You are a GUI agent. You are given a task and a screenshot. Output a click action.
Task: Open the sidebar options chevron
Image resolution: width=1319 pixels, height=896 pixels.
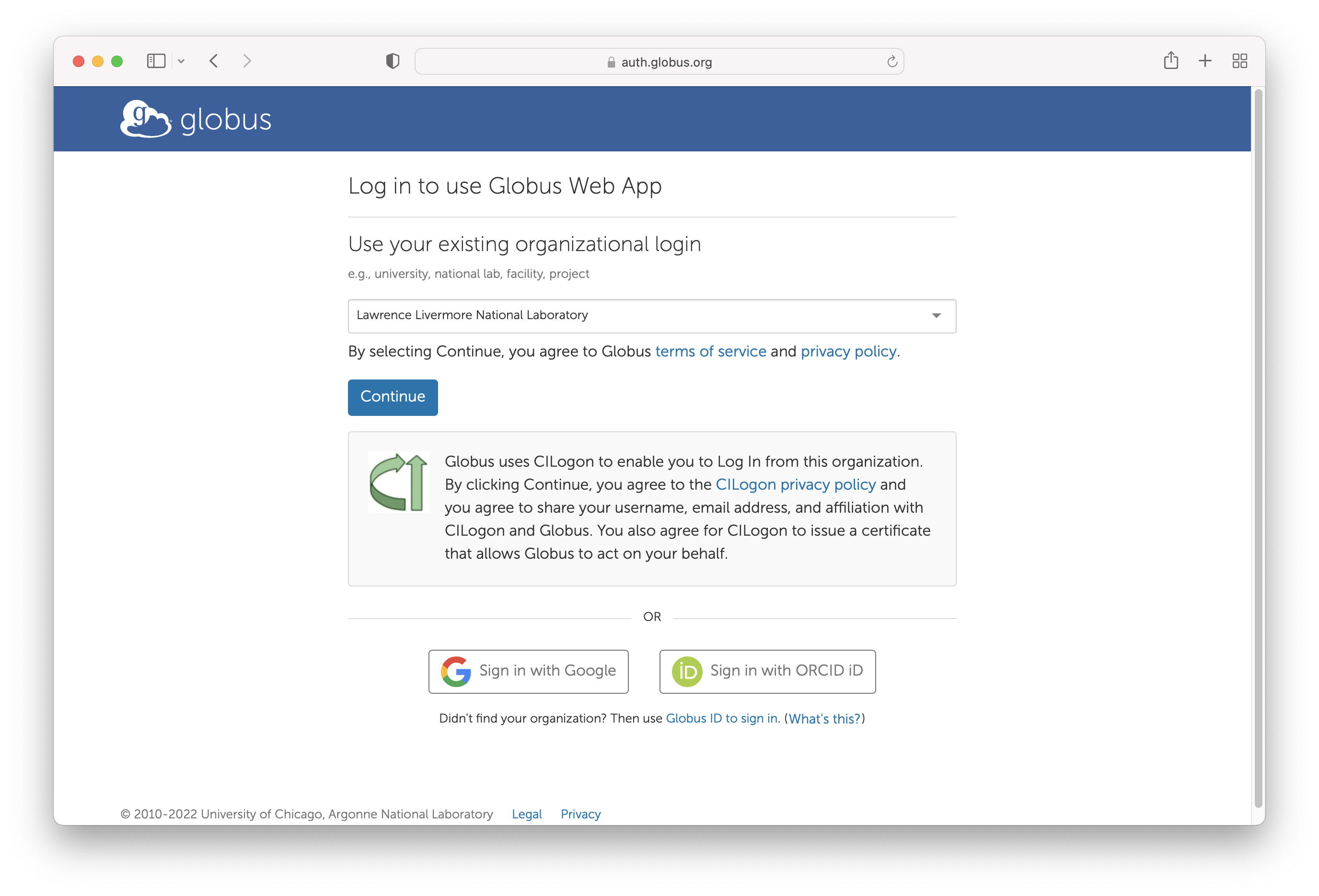point(181,61)
